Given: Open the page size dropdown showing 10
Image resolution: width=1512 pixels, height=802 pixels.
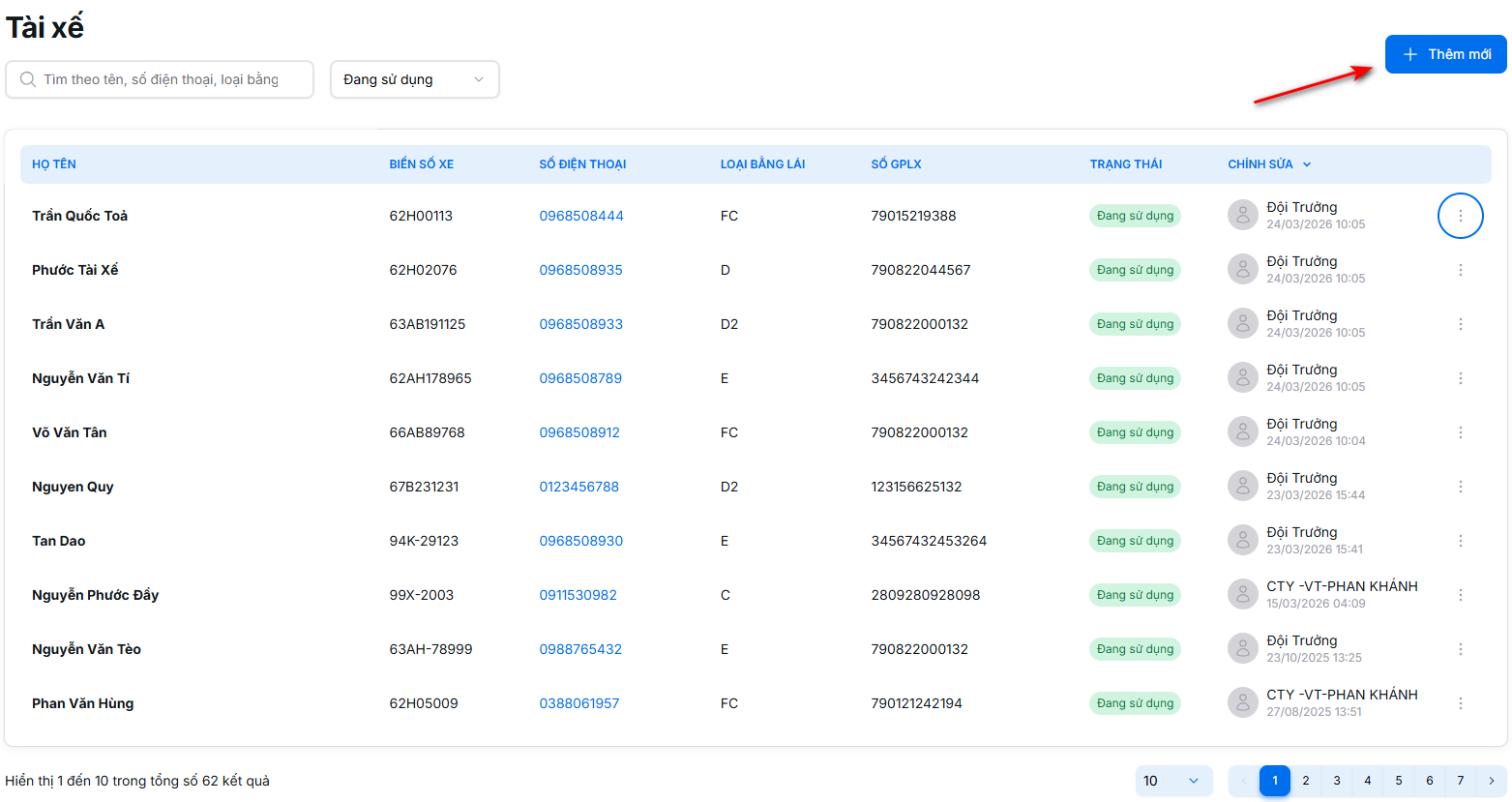Looking at the screenshot, I should pos(1172,781).
